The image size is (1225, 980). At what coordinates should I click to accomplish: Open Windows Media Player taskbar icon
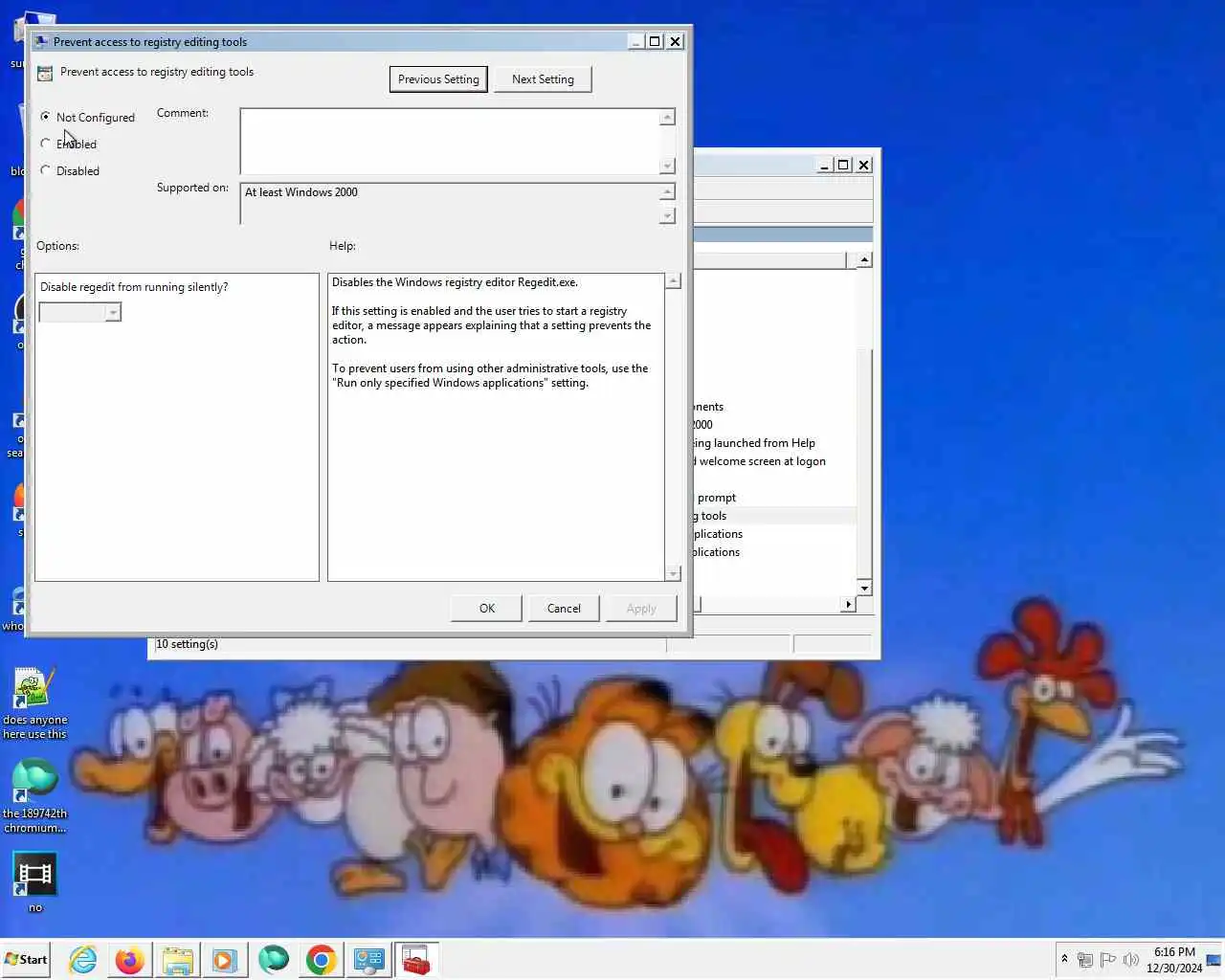click(x=225, y=959)
